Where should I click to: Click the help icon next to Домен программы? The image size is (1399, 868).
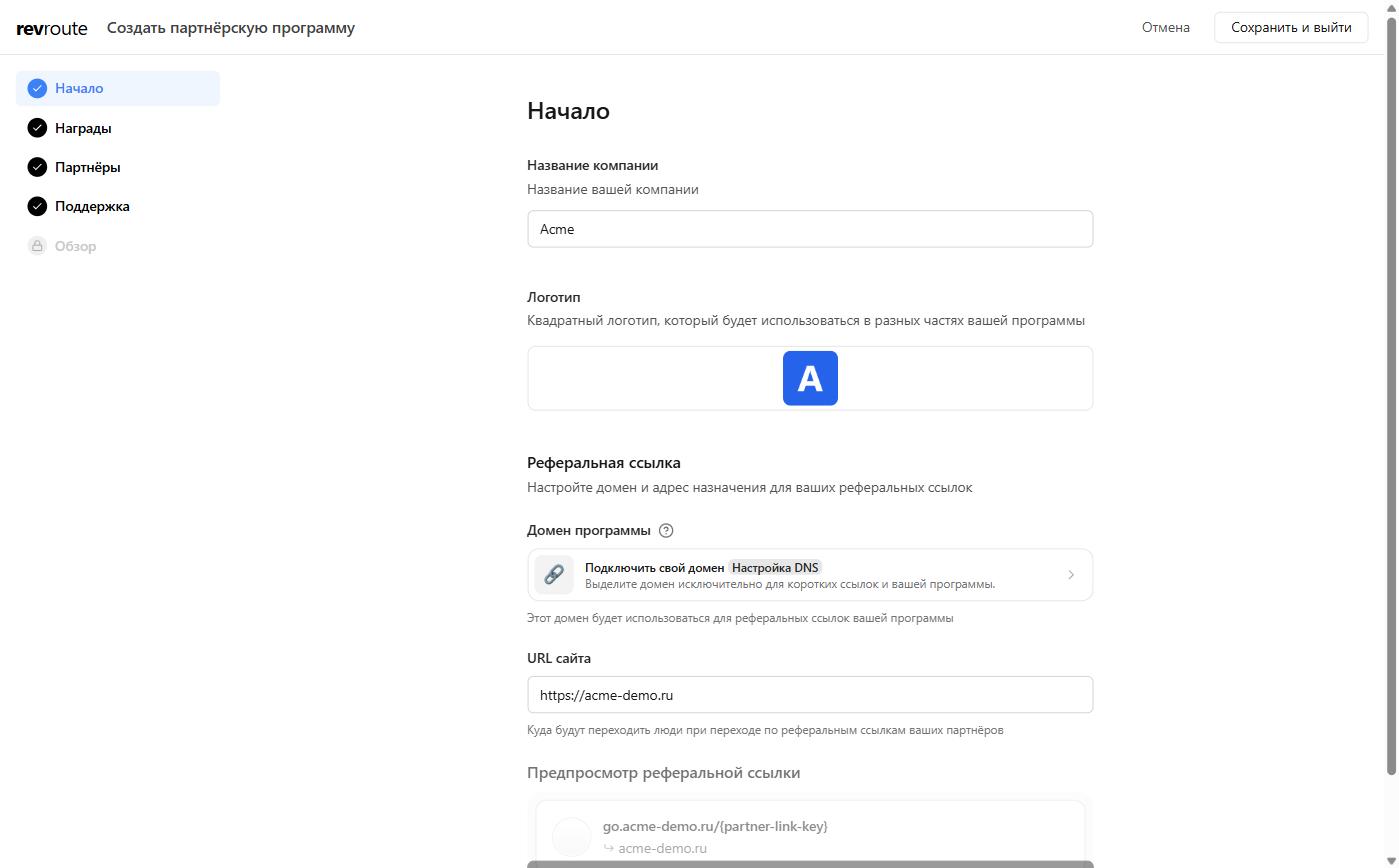(x=667, y=531)
